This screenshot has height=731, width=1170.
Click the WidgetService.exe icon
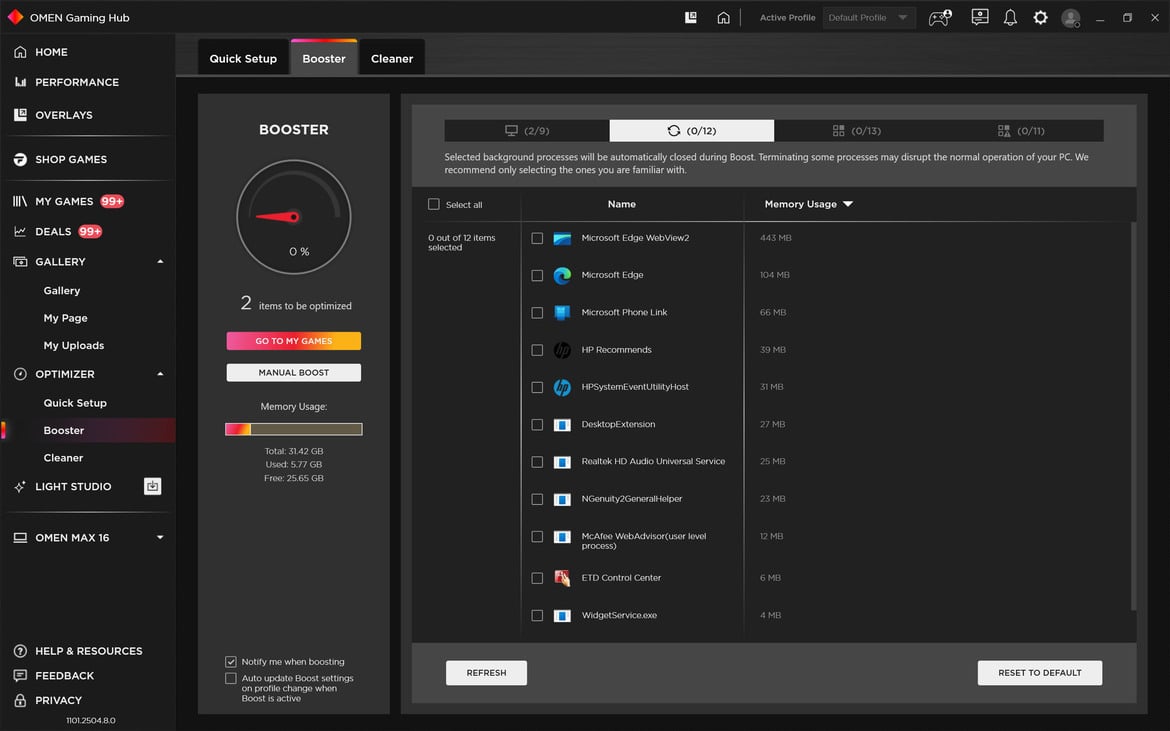click(562, 615)
